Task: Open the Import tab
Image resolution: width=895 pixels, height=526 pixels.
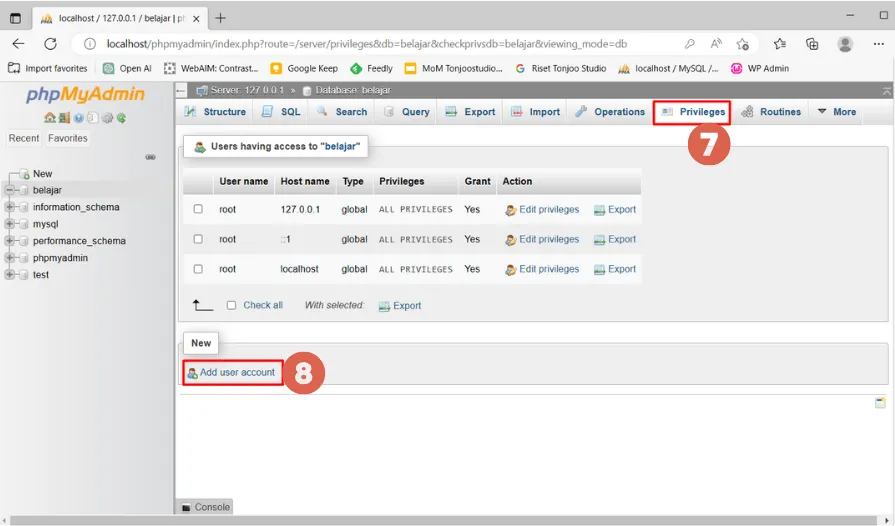Action: tap(535, 112)
